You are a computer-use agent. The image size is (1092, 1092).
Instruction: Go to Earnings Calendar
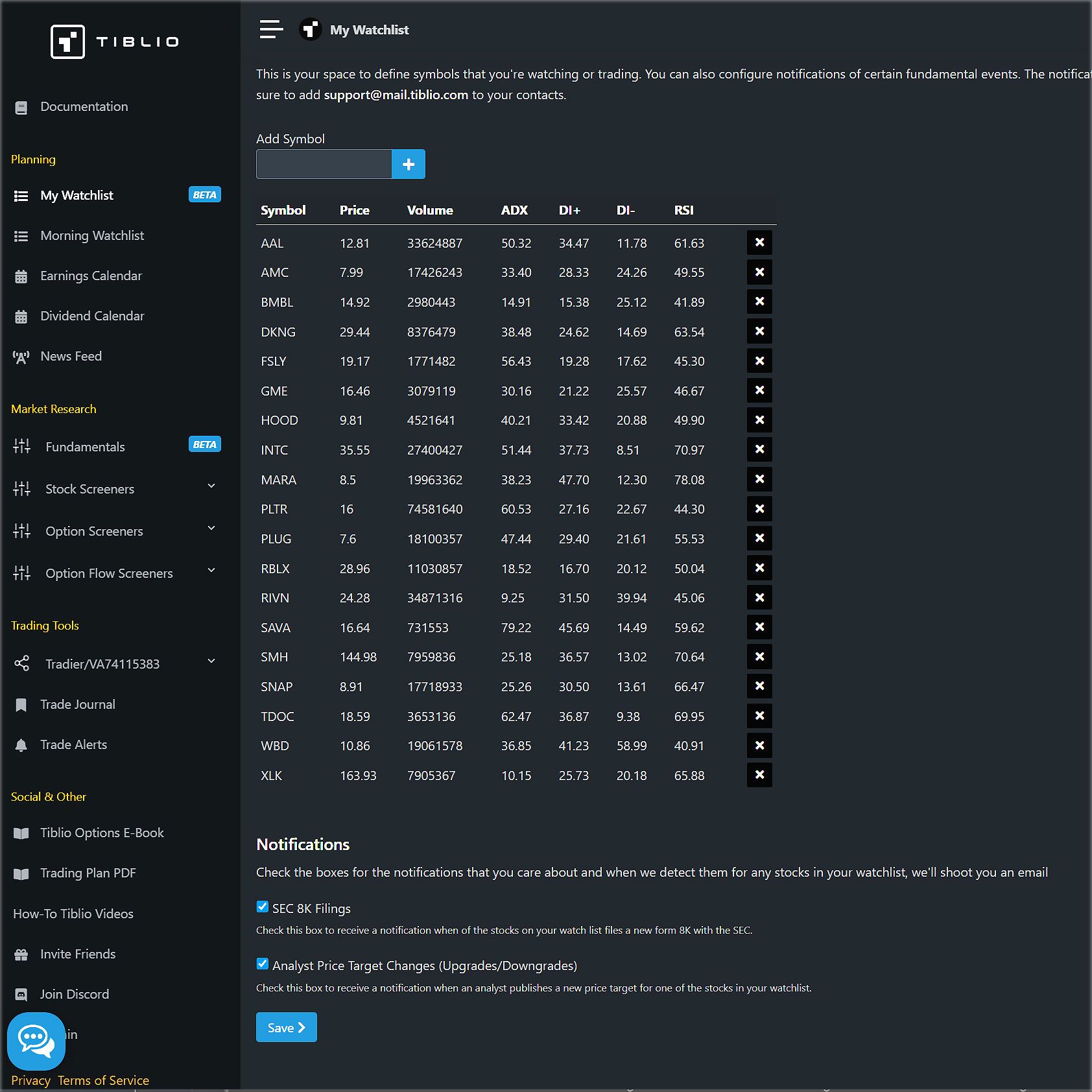[x=91, y=276]
